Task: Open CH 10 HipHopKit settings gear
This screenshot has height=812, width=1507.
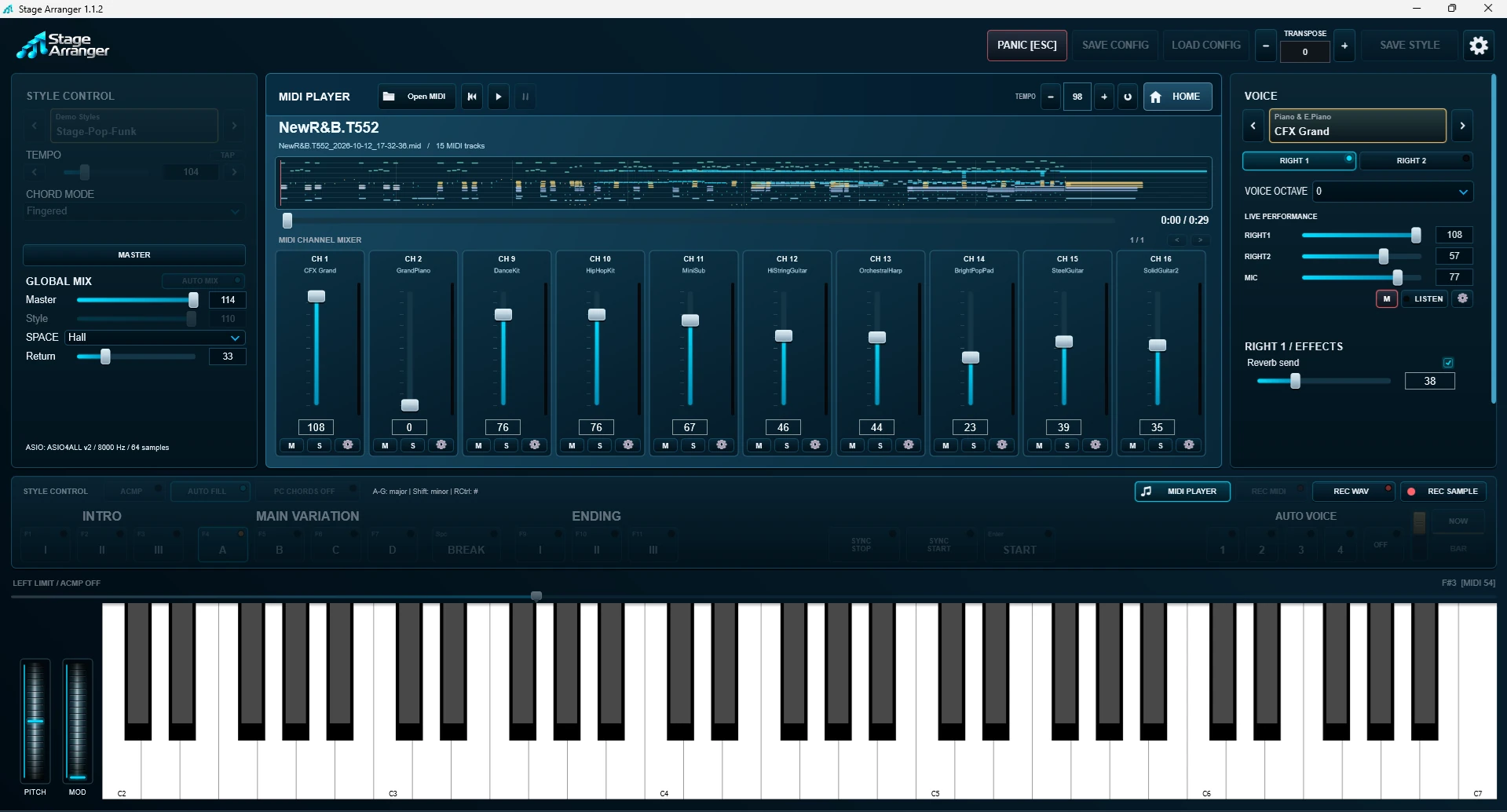Action: [628, 445]
